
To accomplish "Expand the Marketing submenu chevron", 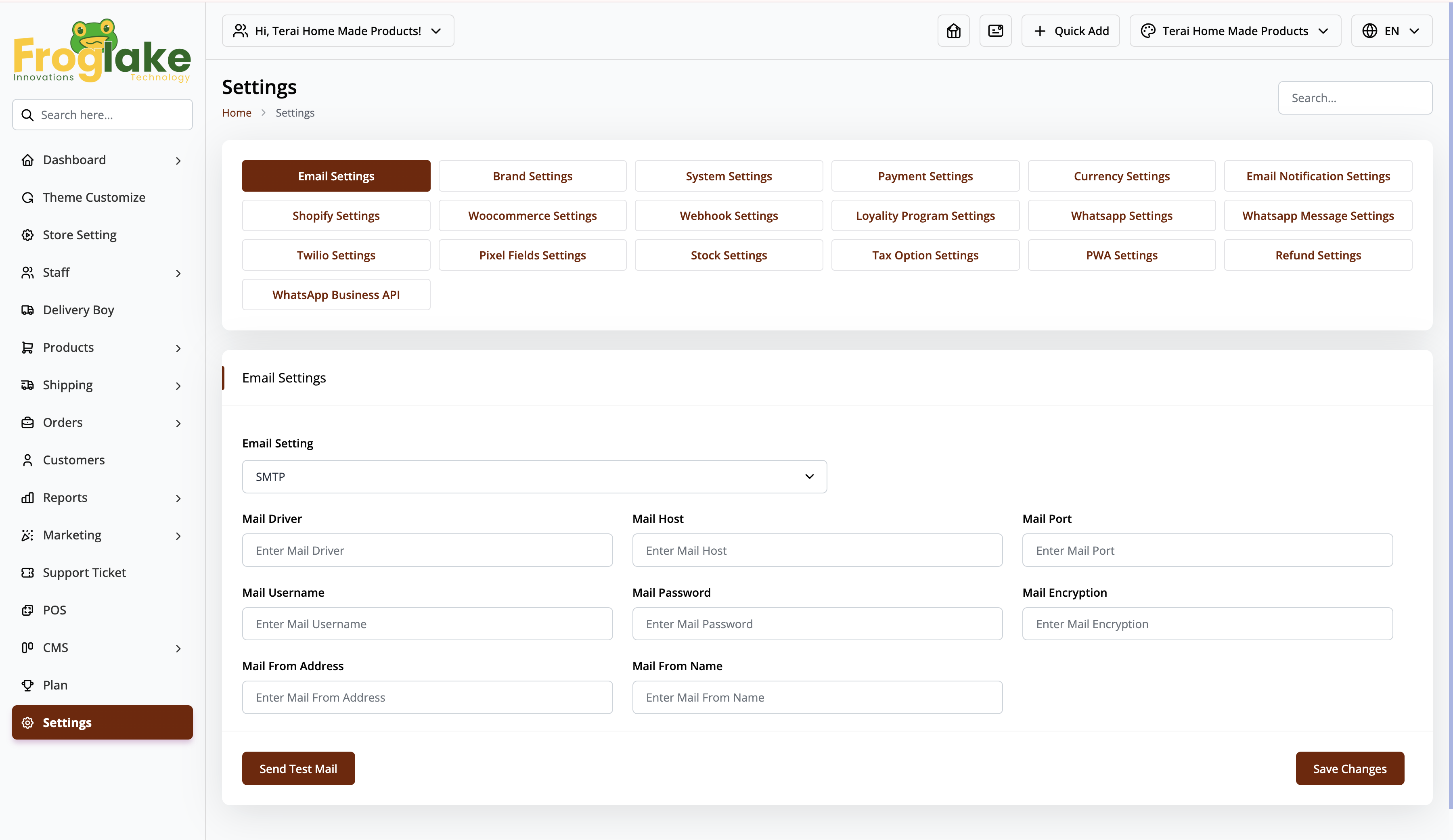I will pos(178,536).
